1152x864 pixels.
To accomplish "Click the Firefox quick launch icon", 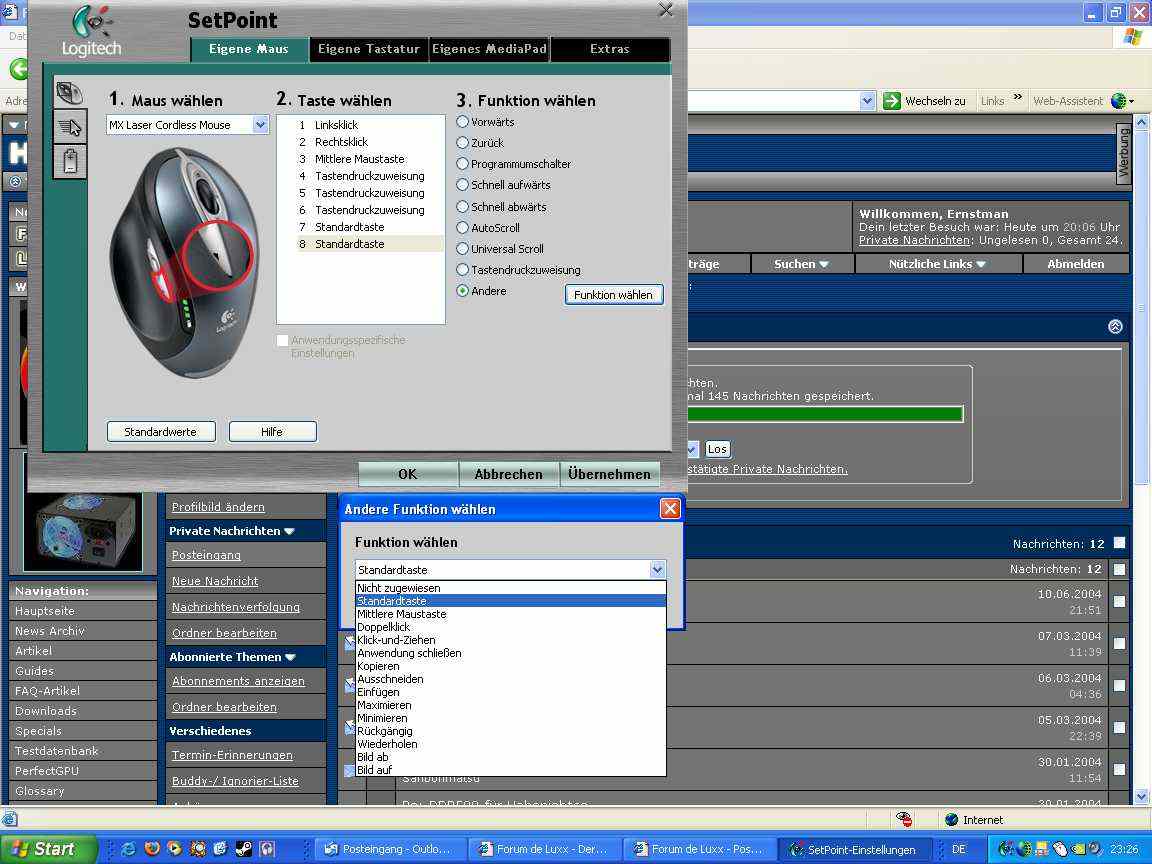I will click(152, 849).
